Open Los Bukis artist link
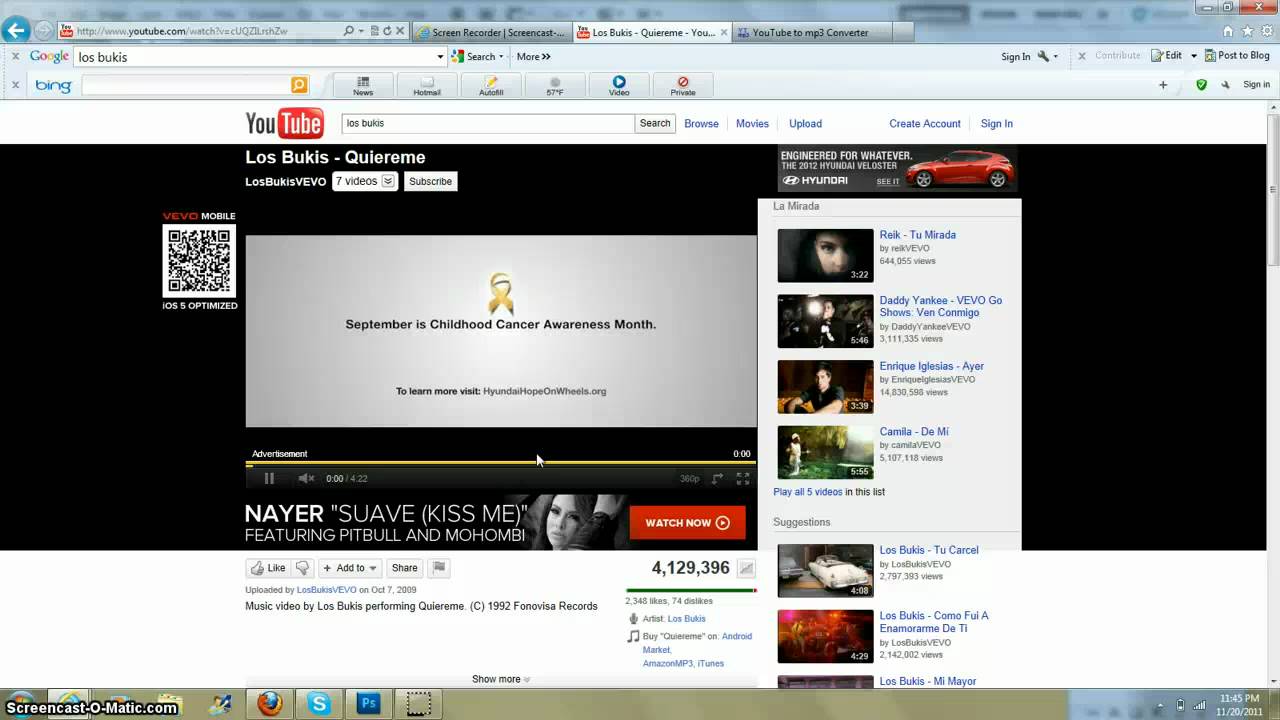This screenshot has height=720, width=1280. tap(687, 619)
